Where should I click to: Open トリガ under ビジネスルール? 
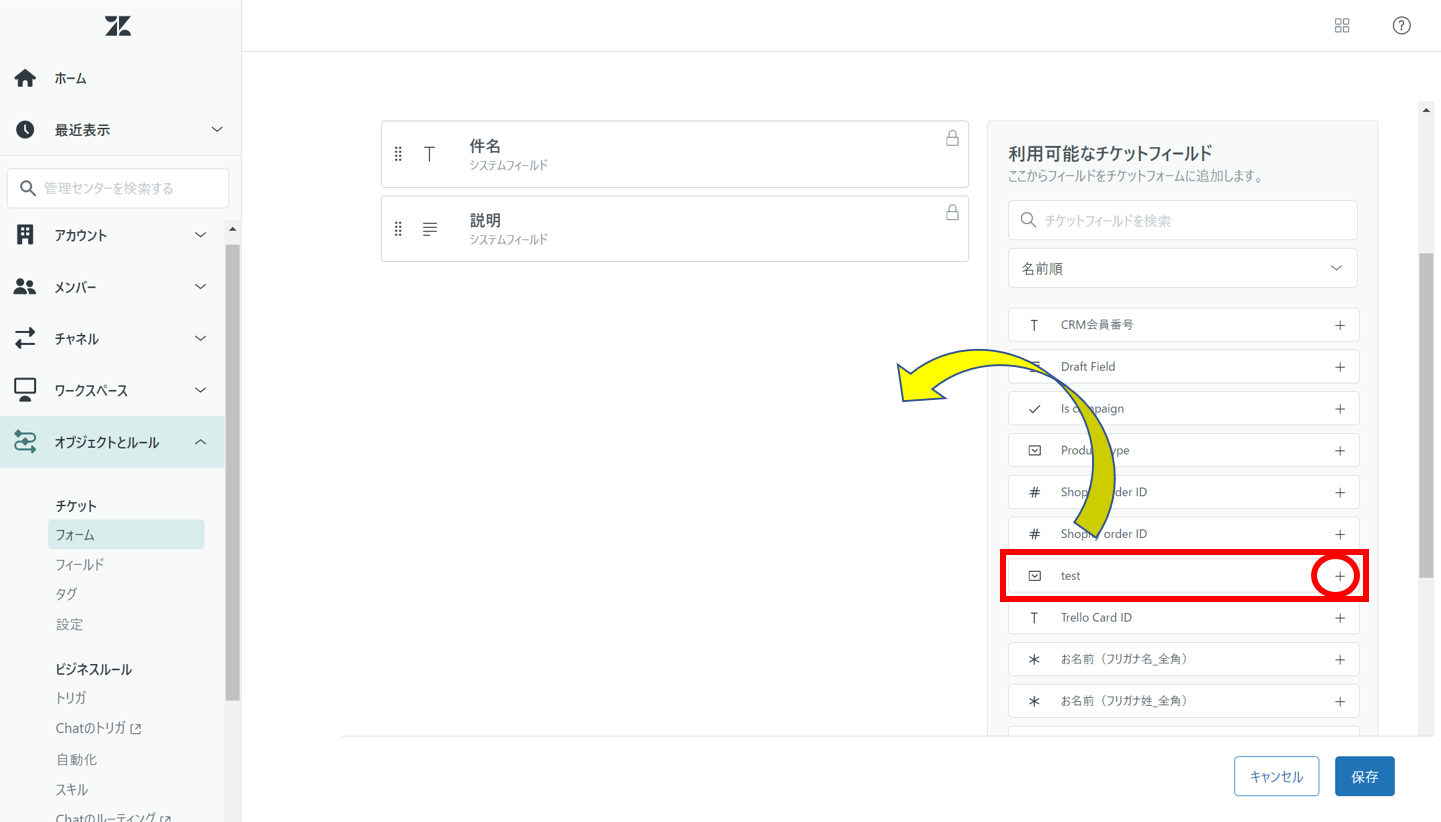pos(71,698)
